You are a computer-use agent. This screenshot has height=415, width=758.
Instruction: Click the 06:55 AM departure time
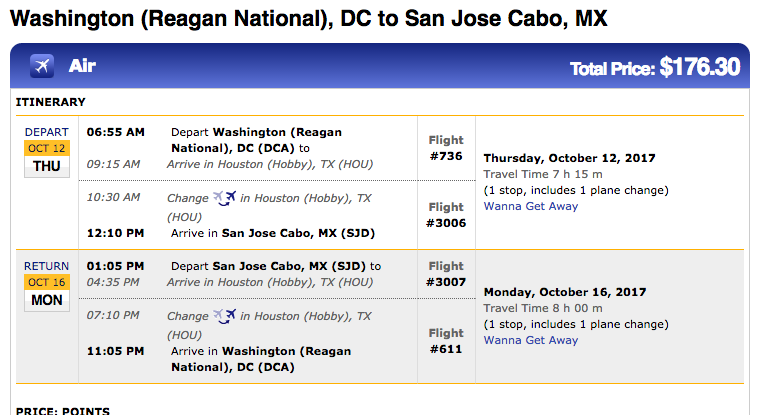pos(116,132)
